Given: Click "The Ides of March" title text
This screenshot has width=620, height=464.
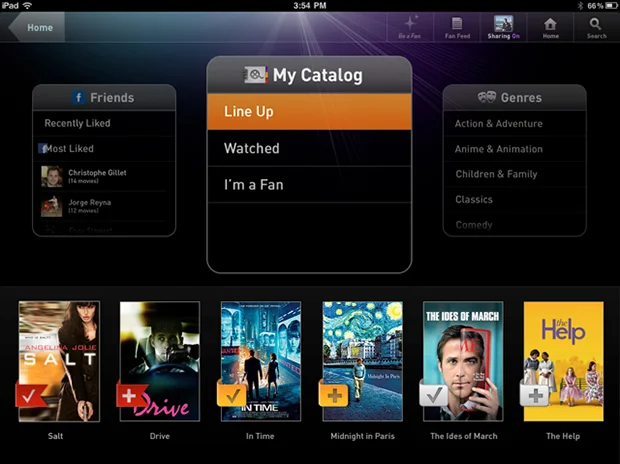Looking at the screenshot, I should 464,436.
